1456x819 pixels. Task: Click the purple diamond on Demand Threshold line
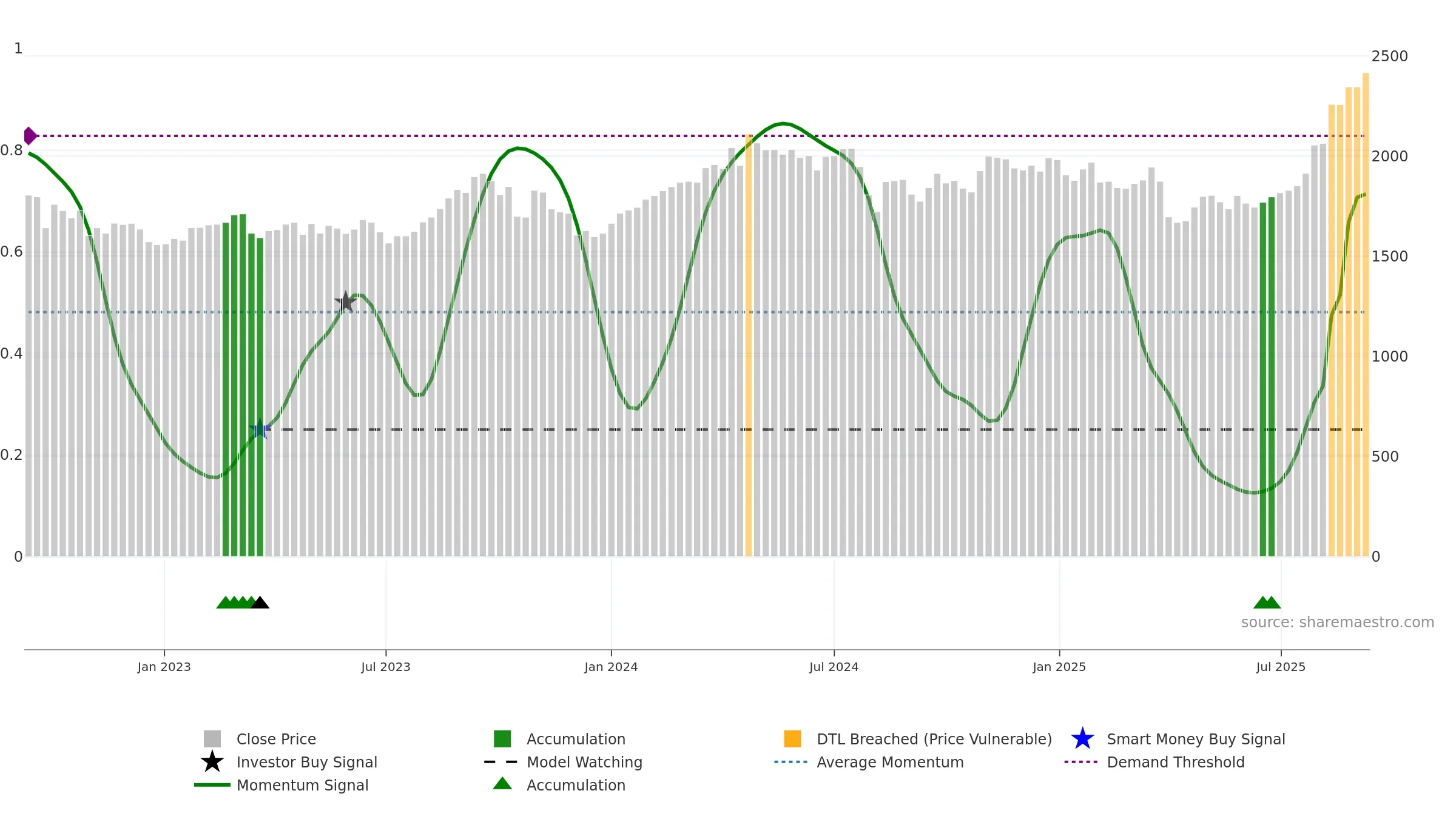pyautogui.click(x=30, y=136)
